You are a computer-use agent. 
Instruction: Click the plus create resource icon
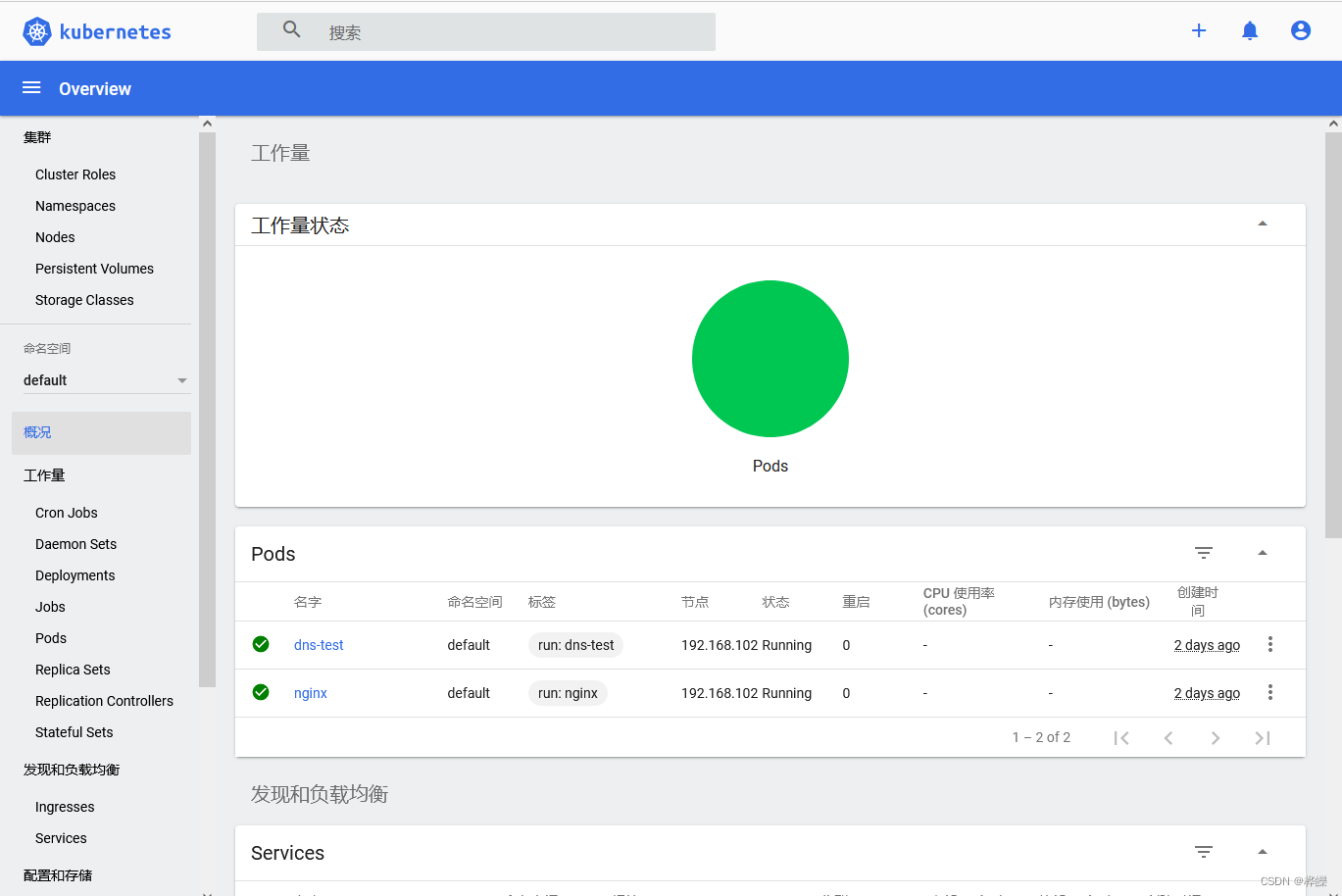1199,30
